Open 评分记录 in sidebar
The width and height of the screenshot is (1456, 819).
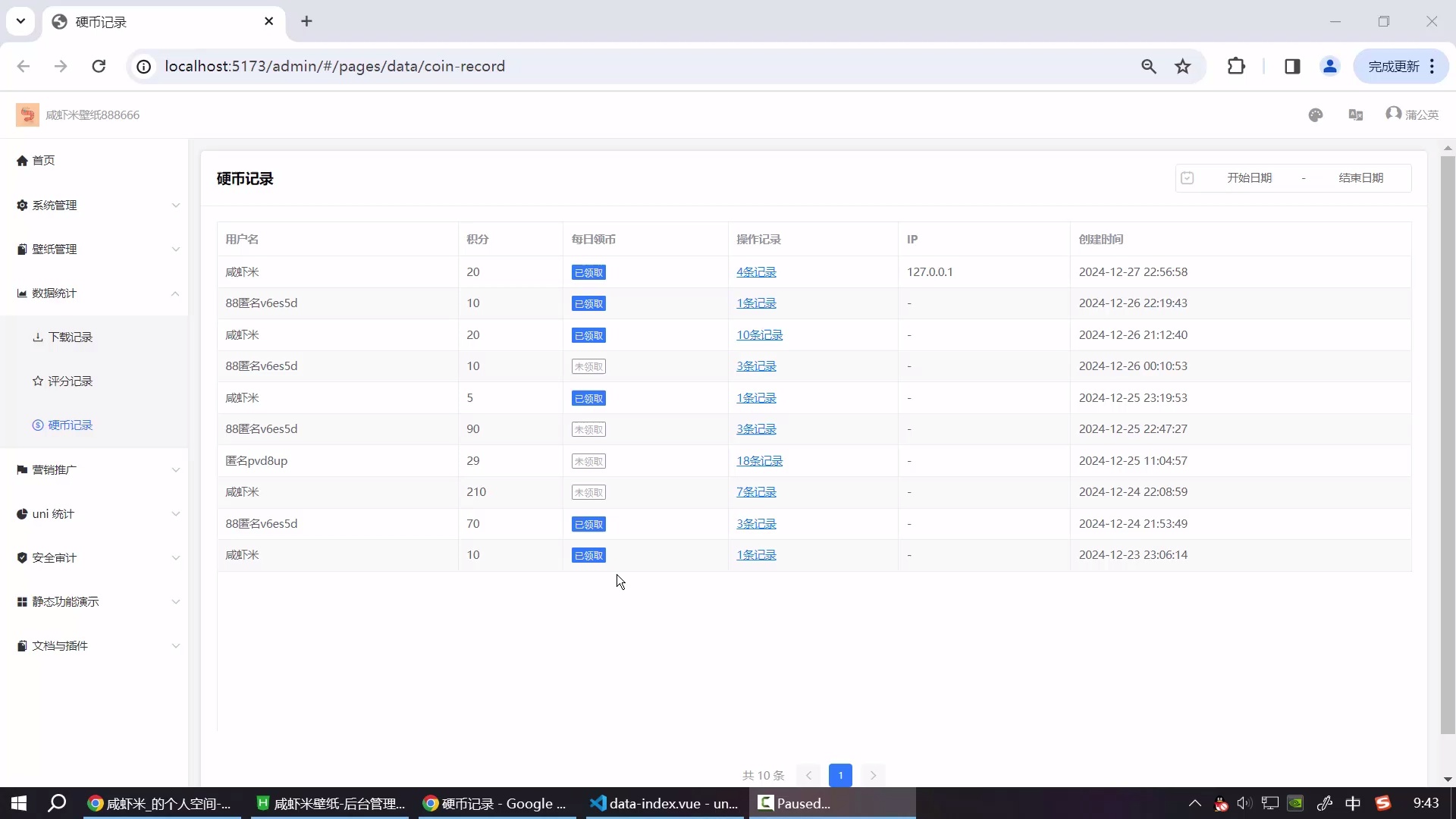point(70,381)
